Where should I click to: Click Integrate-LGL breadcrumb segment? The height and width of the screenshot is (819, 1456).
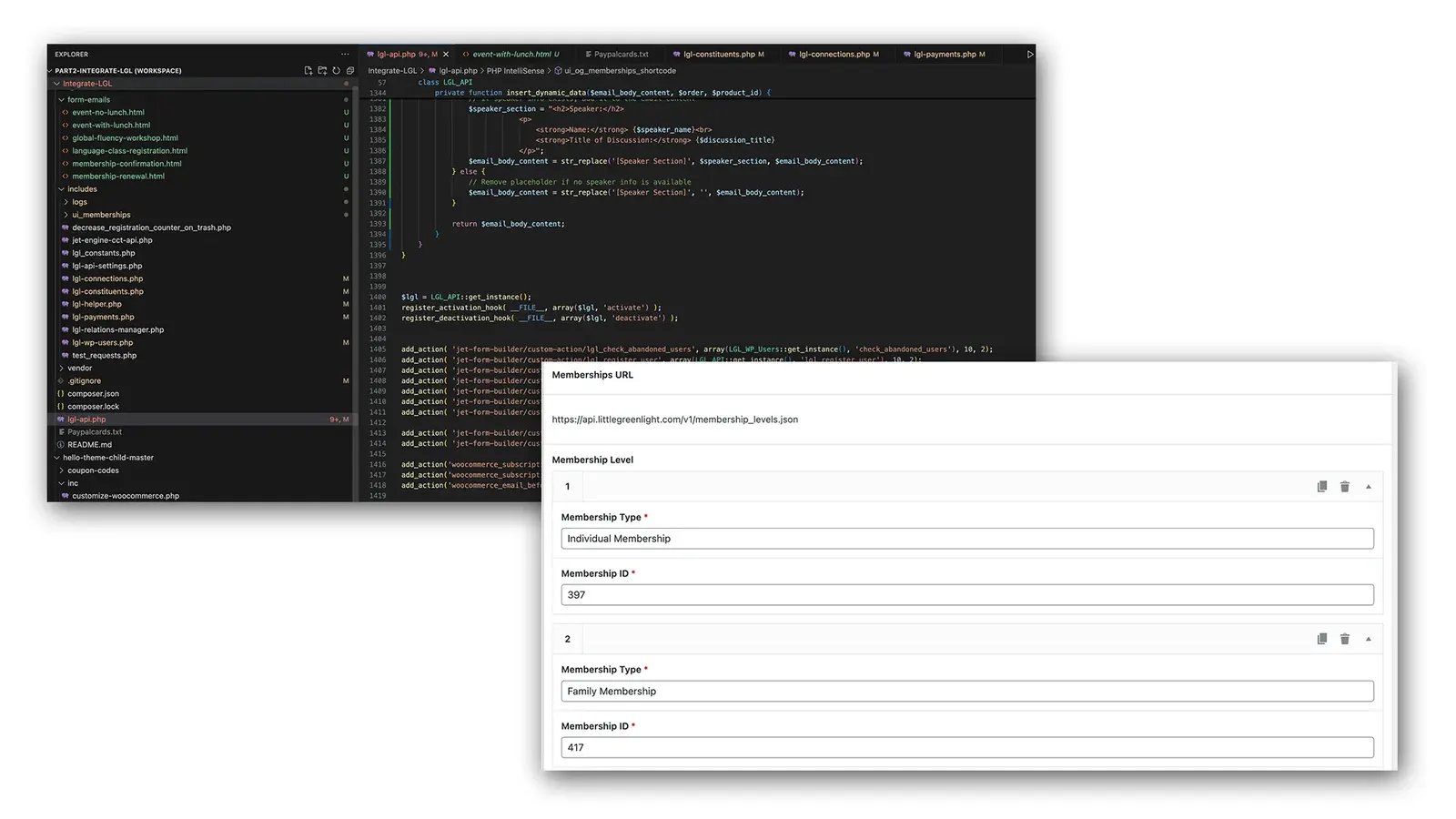(x=392, y=71)
